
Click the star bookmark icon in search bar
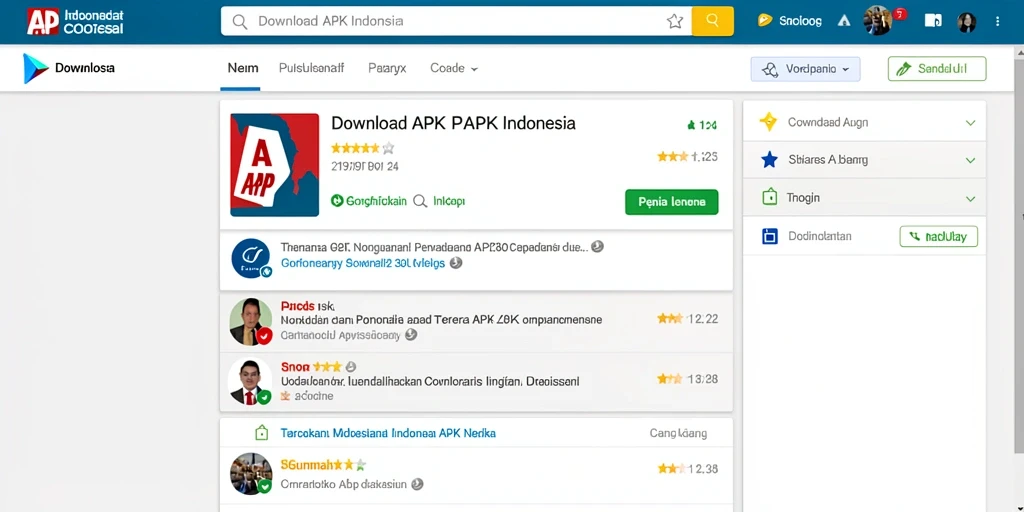pos(675,22)
